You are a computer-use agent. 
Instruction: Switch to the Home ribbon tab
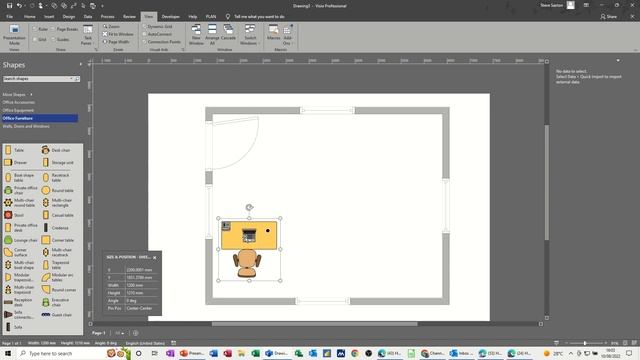[29, 17]
